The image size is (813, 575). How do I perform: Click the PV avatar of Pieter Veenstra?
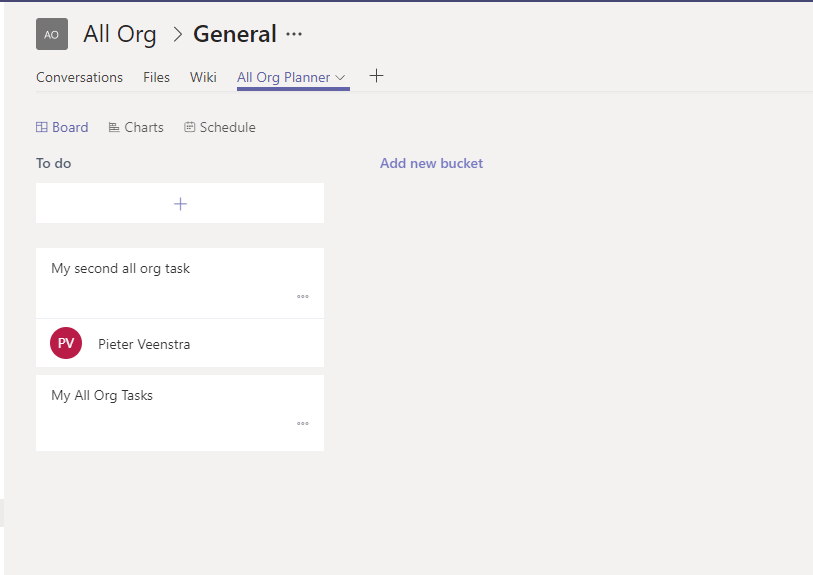(66, 343)
